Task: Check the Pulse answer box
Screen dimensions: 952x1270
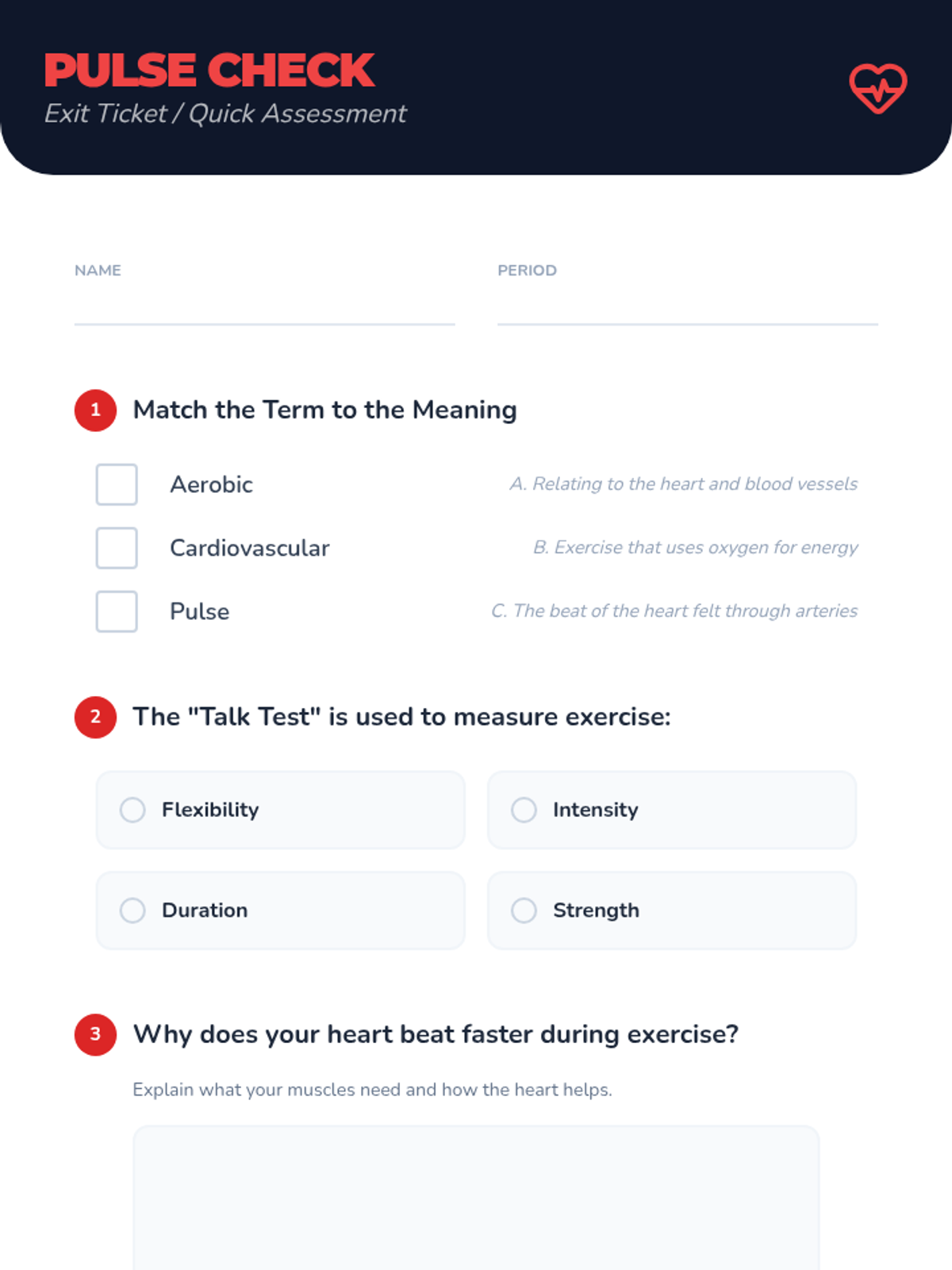Action: click(x=117, y=611)
